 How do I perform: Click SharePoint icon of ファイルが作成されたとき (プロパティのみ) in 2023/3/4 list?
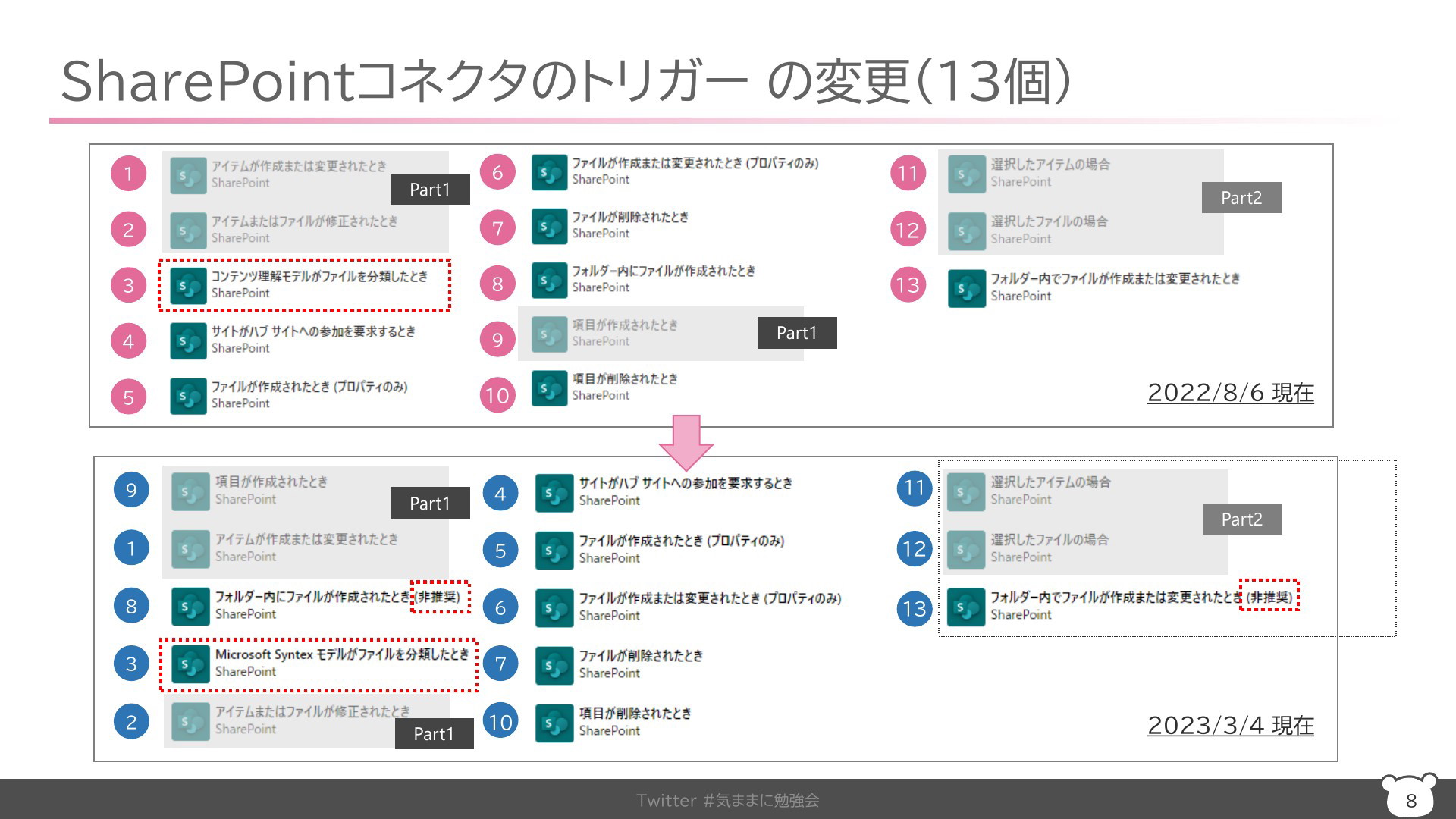coord(554,551)
